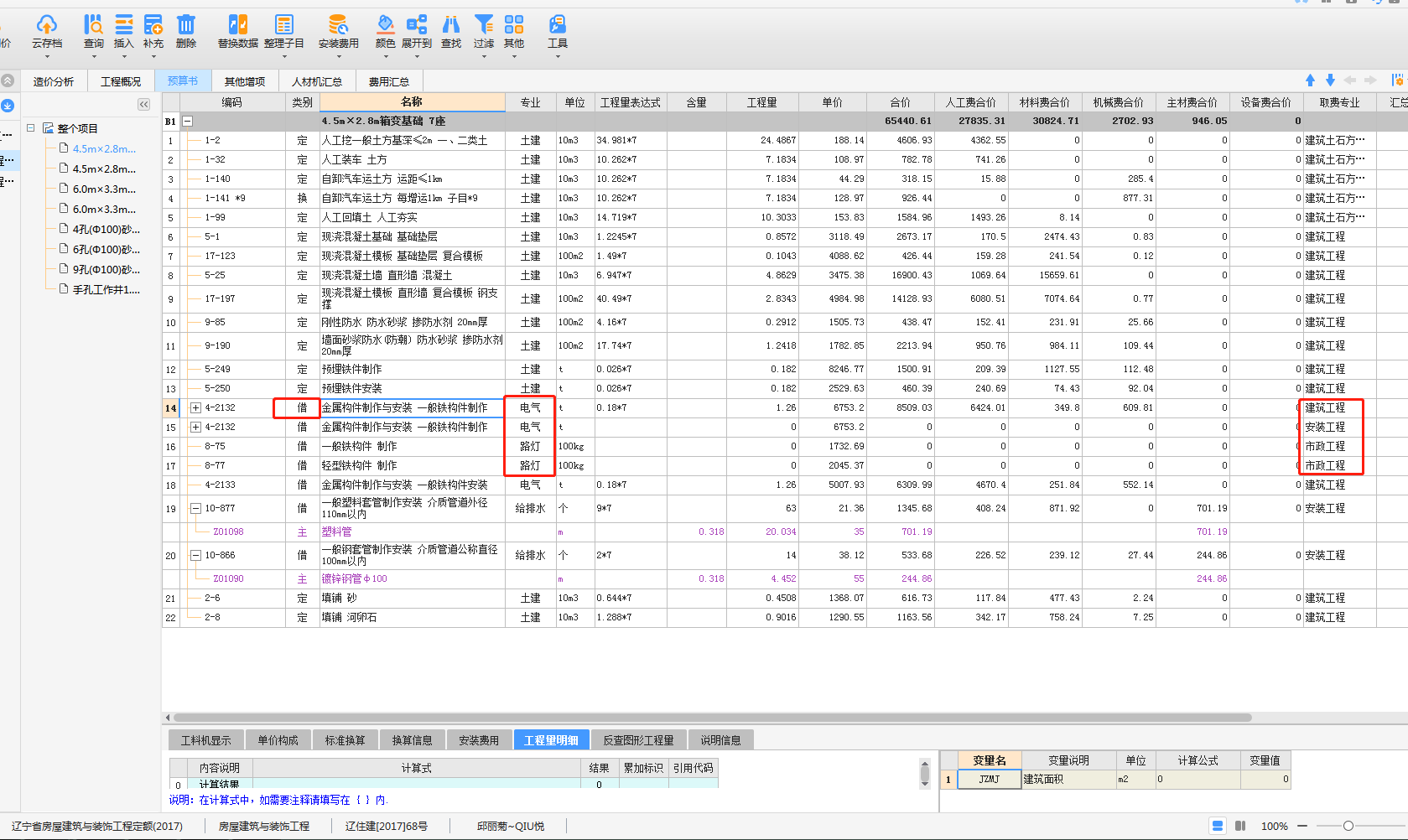Select 6孔(Φ100)砂 tree item
This screenshot has width=1408, height=840.
pos(99,250)
